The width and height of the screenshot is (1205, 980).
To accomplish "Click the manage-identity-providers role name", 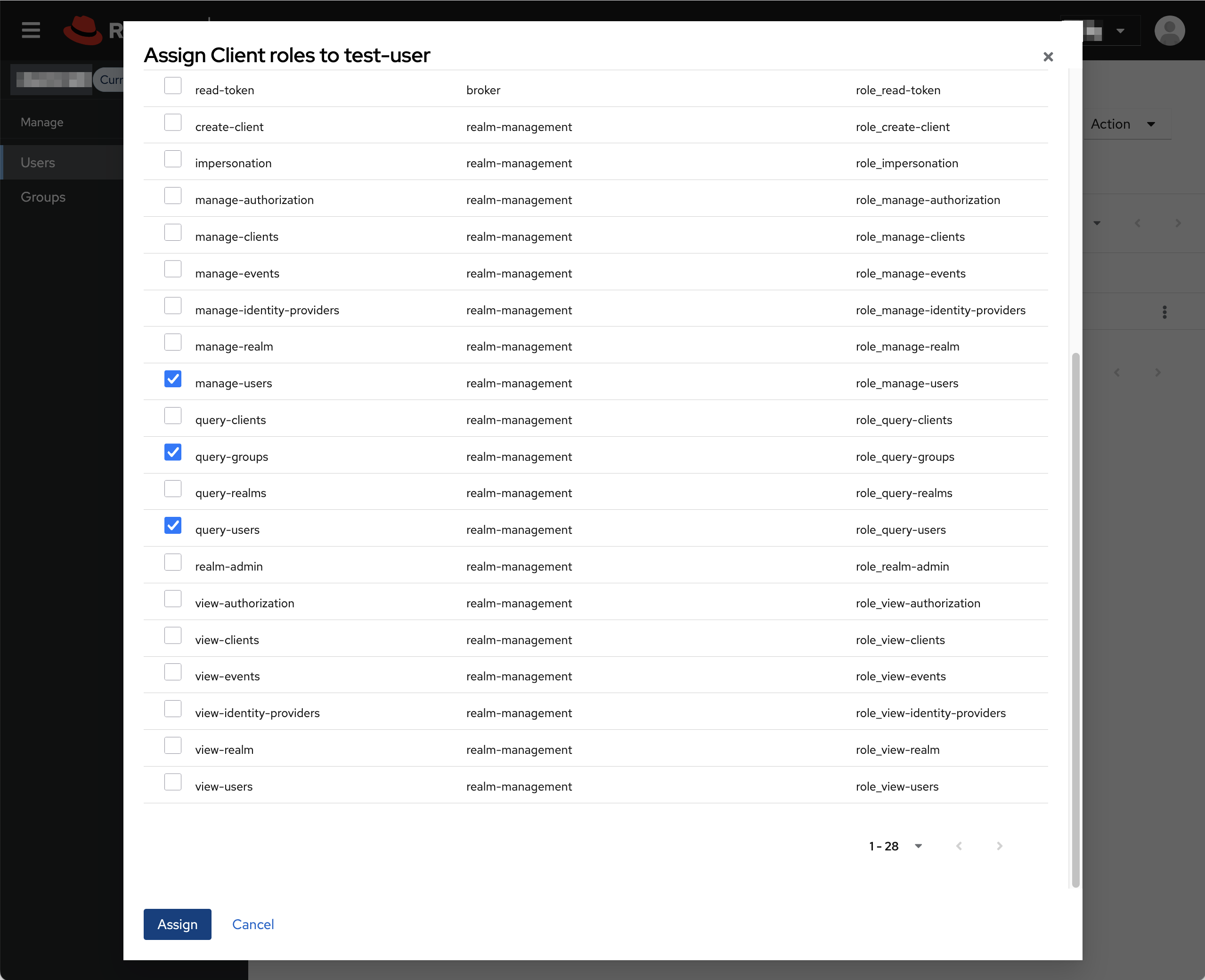I will click(267, 310).
